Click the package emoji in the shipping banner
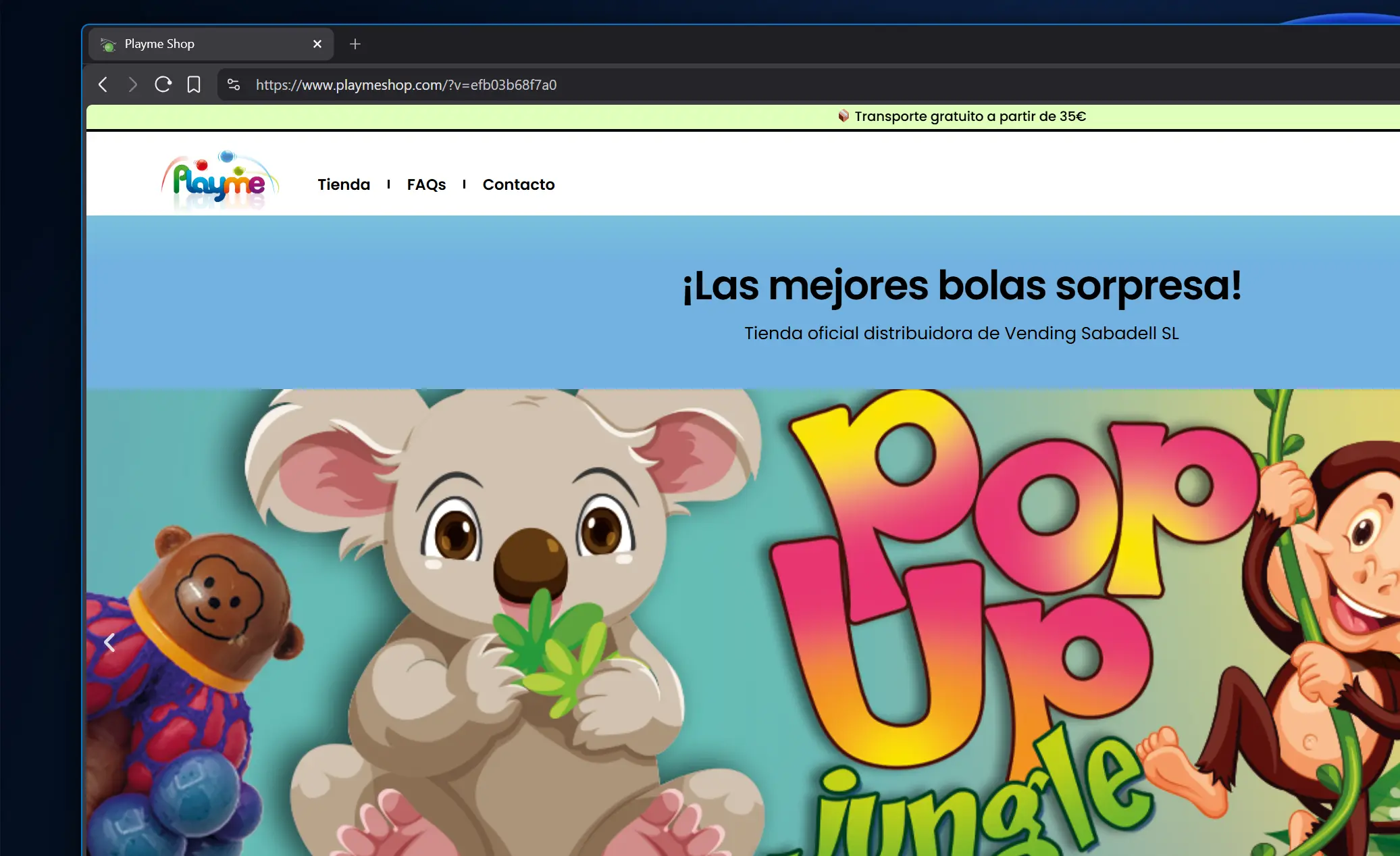The height and width of the screenshot is (856, 1400). click(x=844, y=116)
